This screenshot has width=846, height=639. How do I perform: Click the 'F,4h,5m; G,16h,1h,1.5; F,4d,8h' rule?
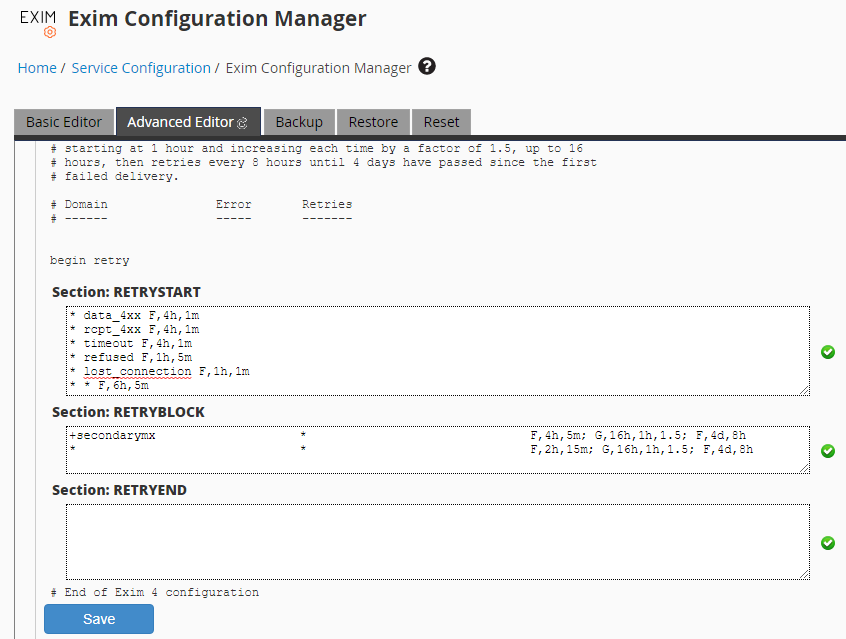(x=638, y=436)
